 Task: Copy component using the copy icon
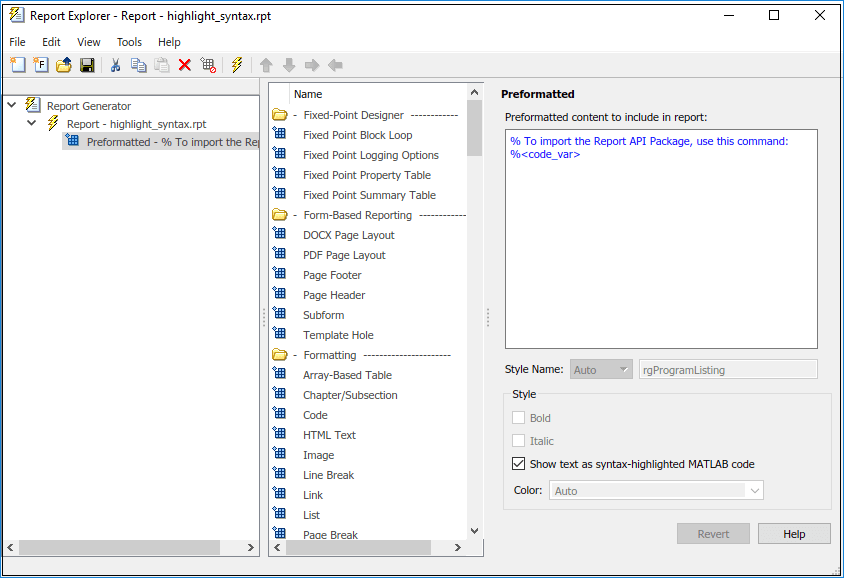(x=138, y=65)
